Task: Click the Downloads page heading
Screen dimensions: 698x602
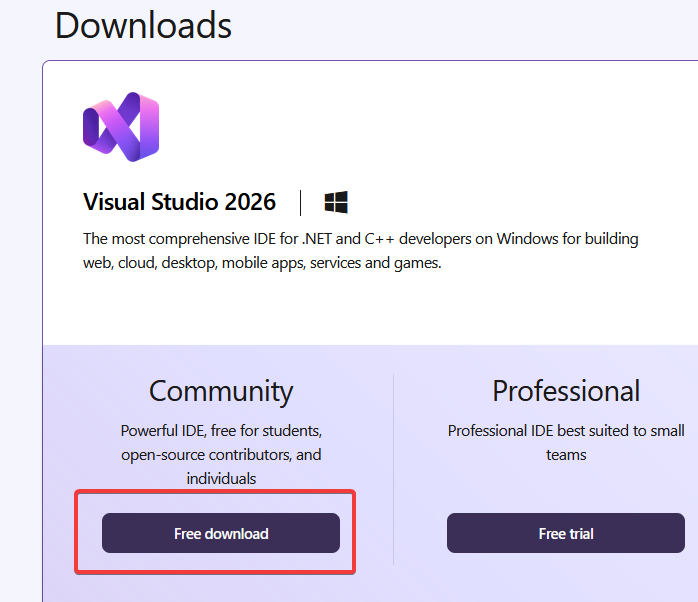Action: [143, 25]
